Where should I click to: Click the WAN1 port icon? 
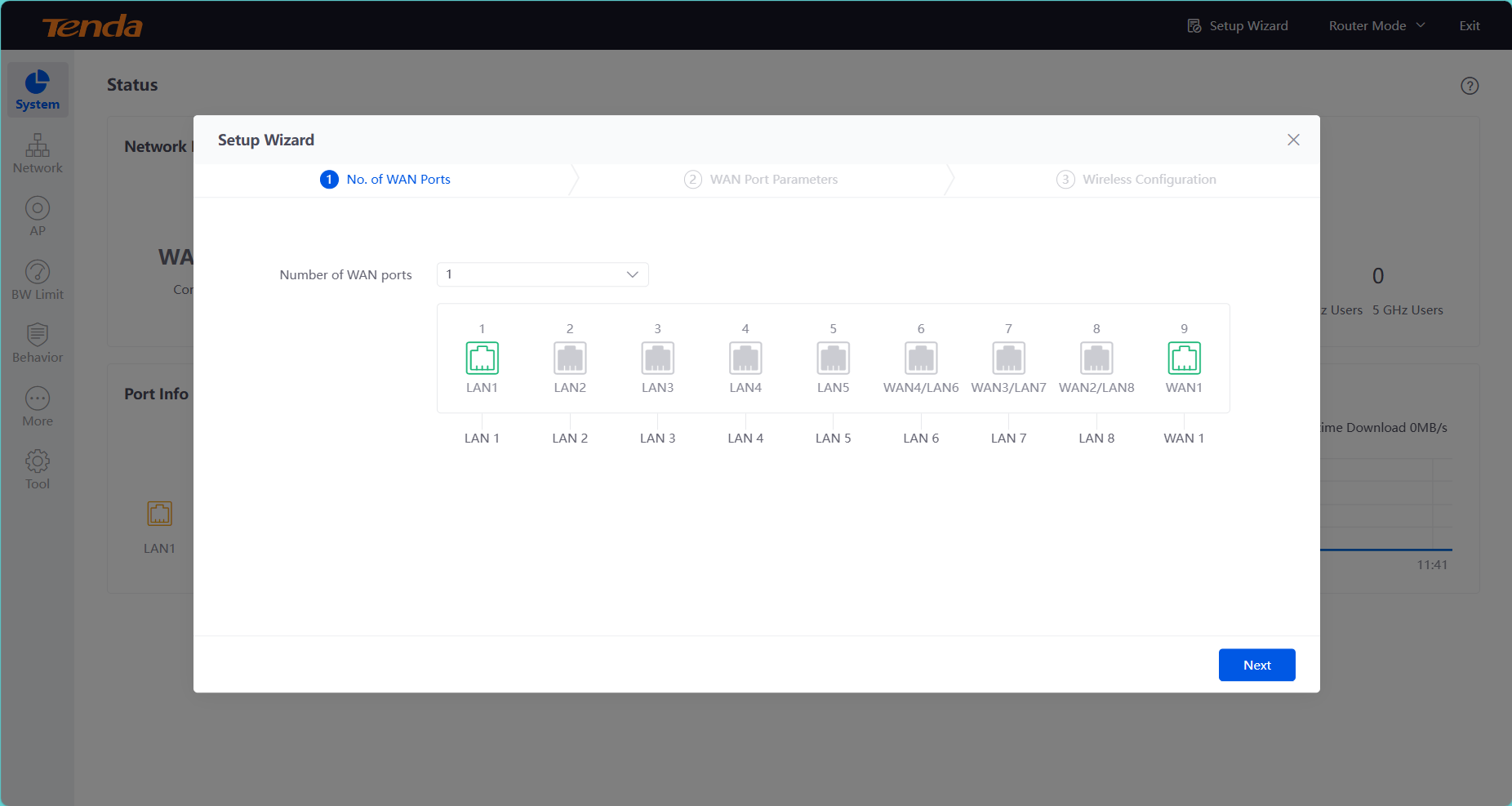pyautogui.click(x=1184, y=358)
